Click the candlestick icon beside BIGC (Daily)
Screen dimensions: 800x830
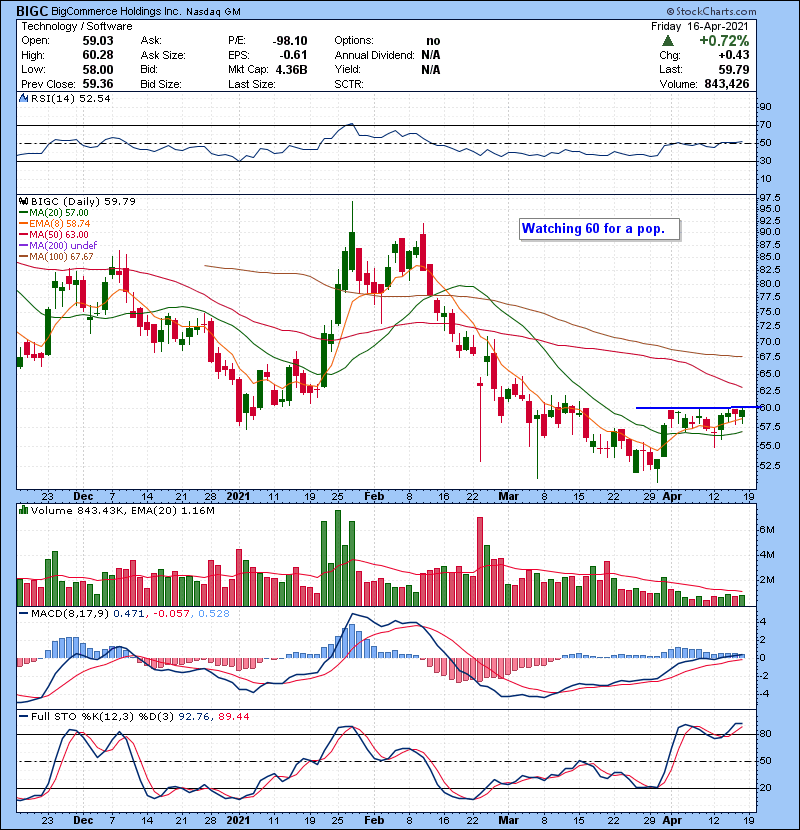coord(23,201)
